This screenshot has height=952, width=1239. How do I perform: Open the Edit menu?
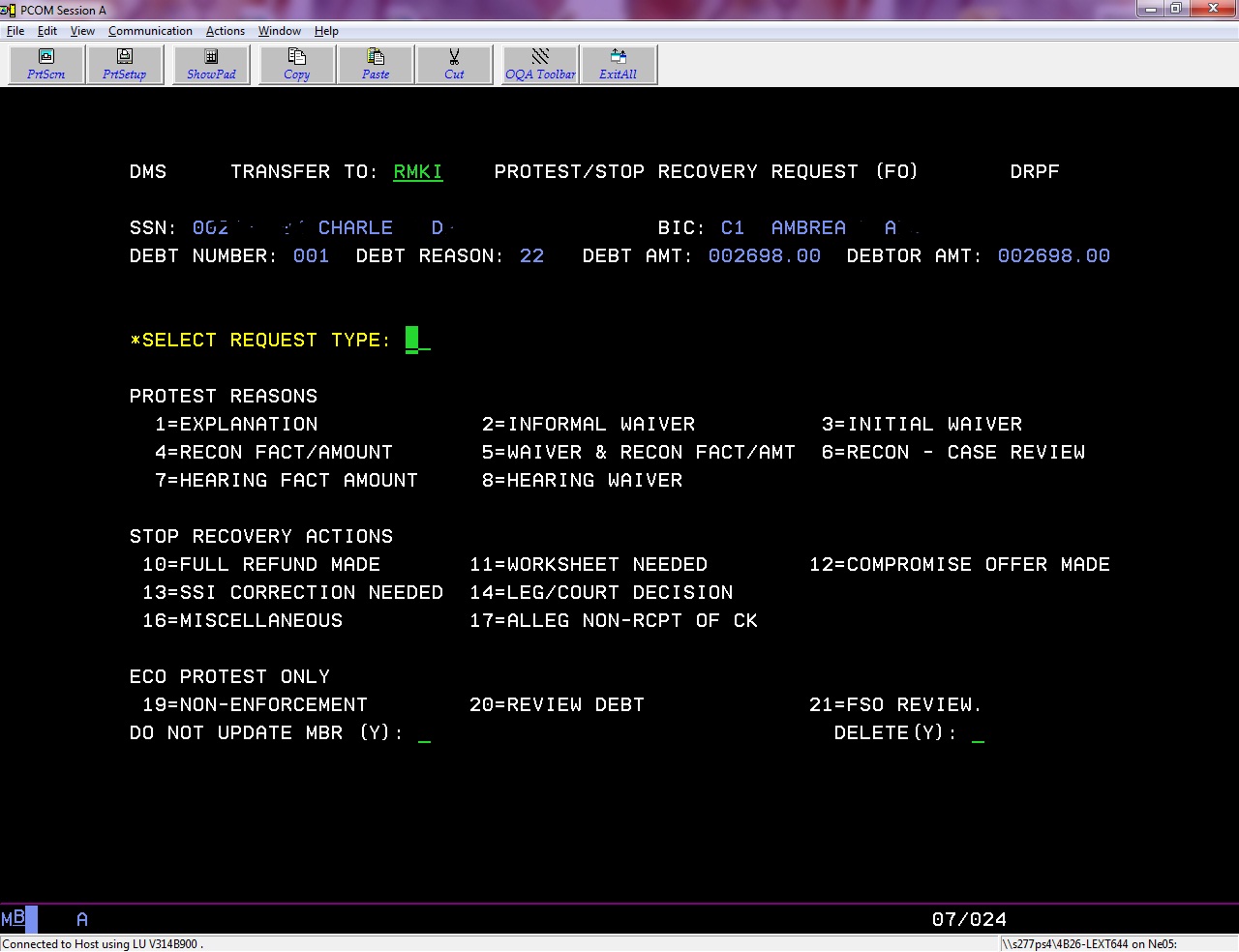(47, 31)
